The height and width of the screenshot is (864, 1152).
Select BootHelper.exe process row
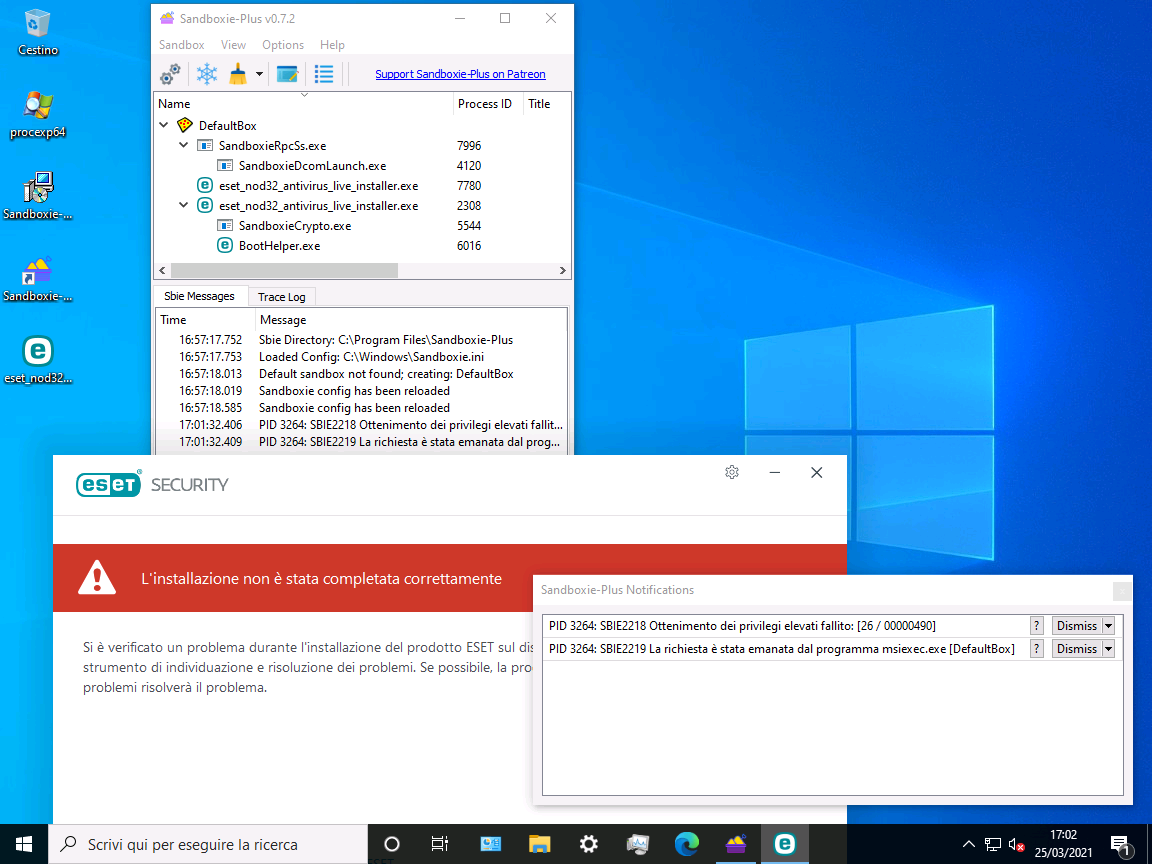pos(361,246)
